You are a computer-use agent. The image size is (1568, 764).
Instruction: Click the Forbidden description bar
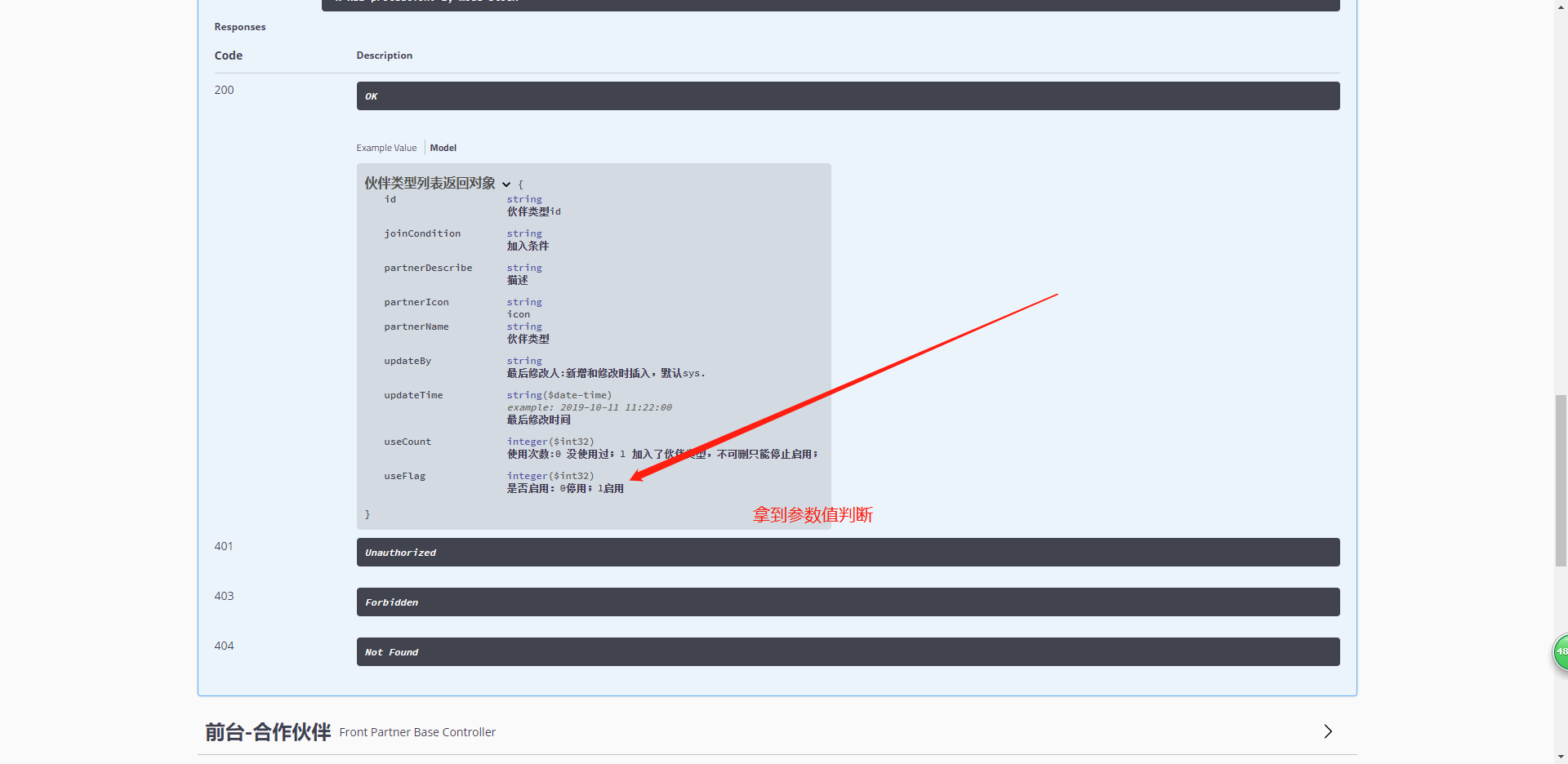[x=848, y=602]
